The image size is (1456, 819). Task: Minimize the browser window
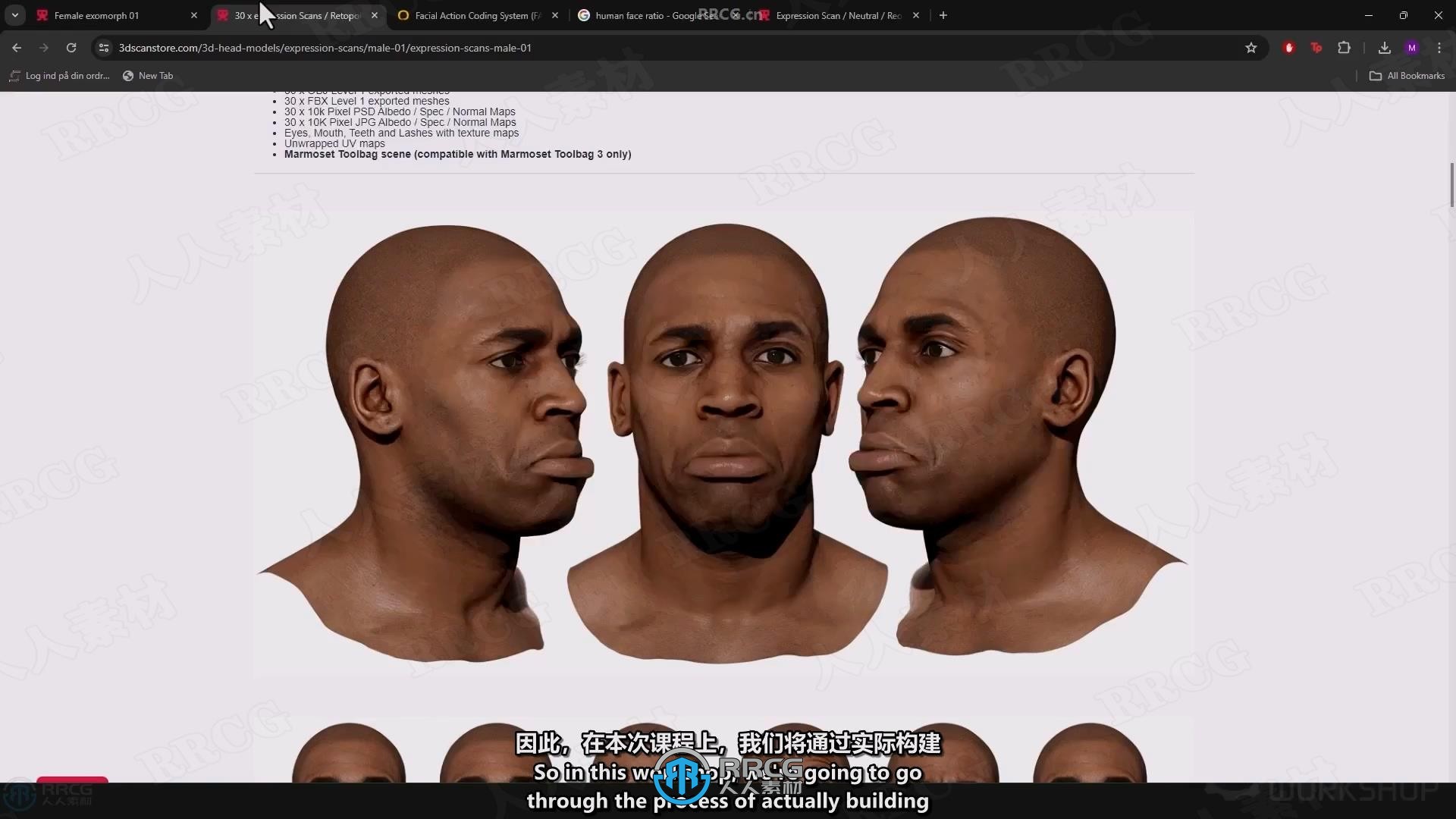tap(1369, 15)
